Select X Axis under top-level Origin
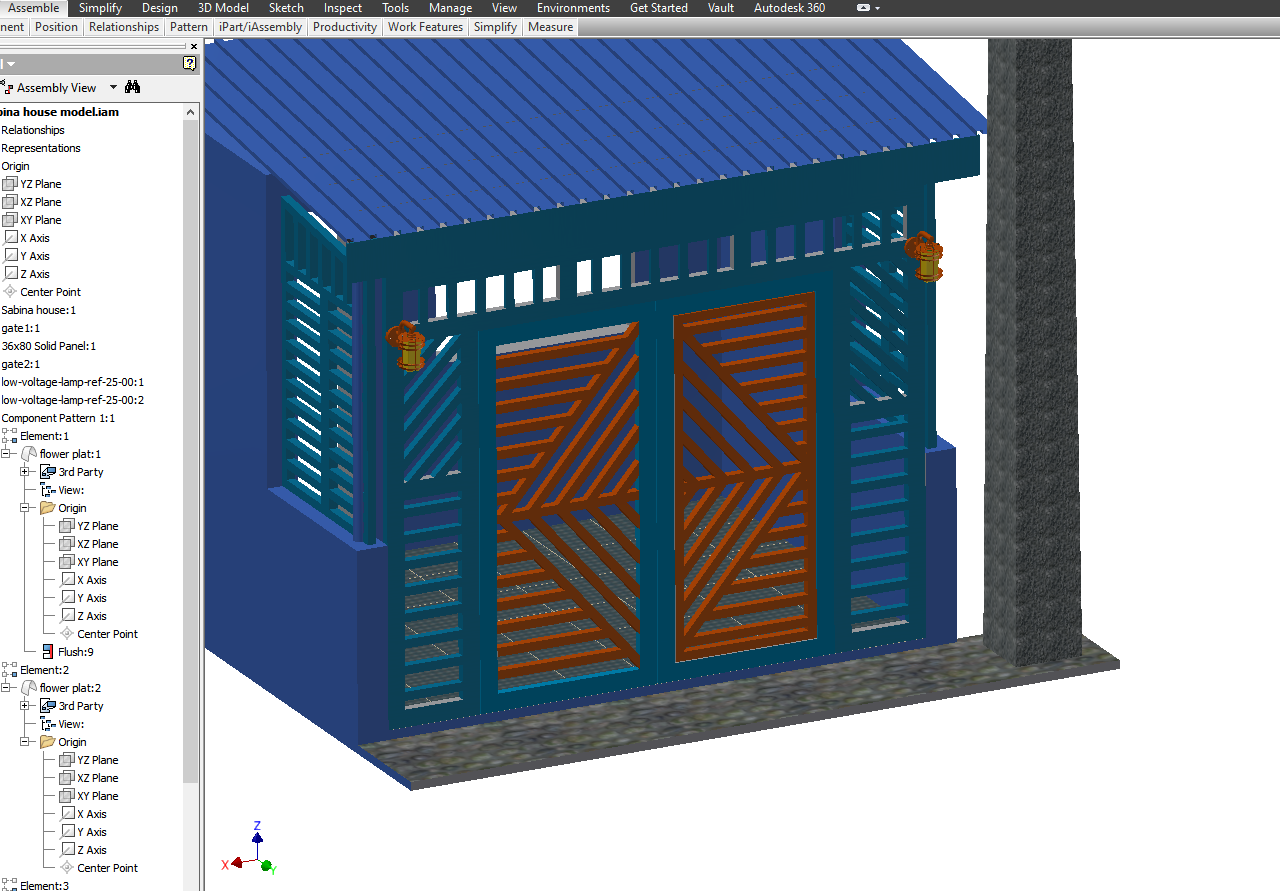The image size is (1280, 891). point(27,238)
